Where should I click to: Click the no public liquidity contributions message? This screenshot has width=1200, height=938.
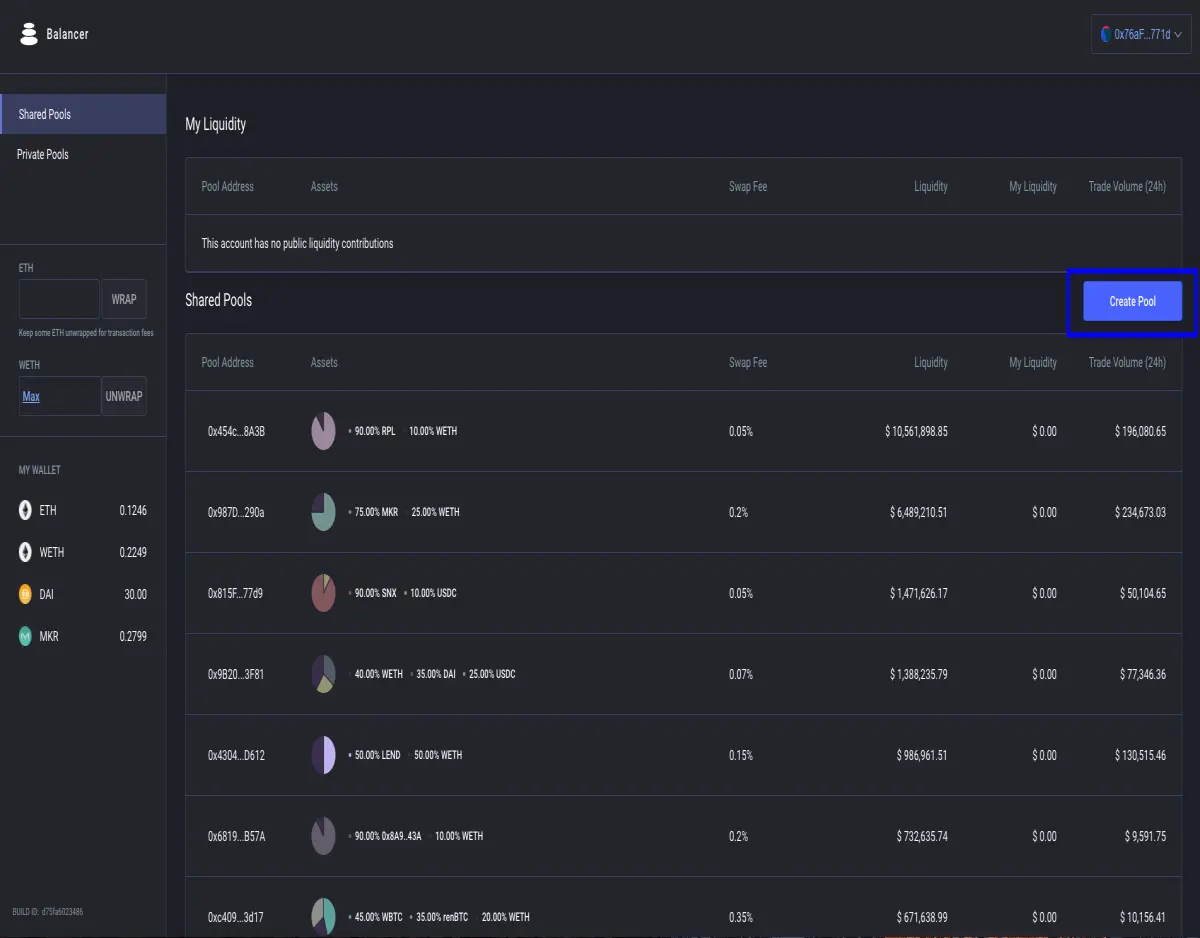coord(297,243)
